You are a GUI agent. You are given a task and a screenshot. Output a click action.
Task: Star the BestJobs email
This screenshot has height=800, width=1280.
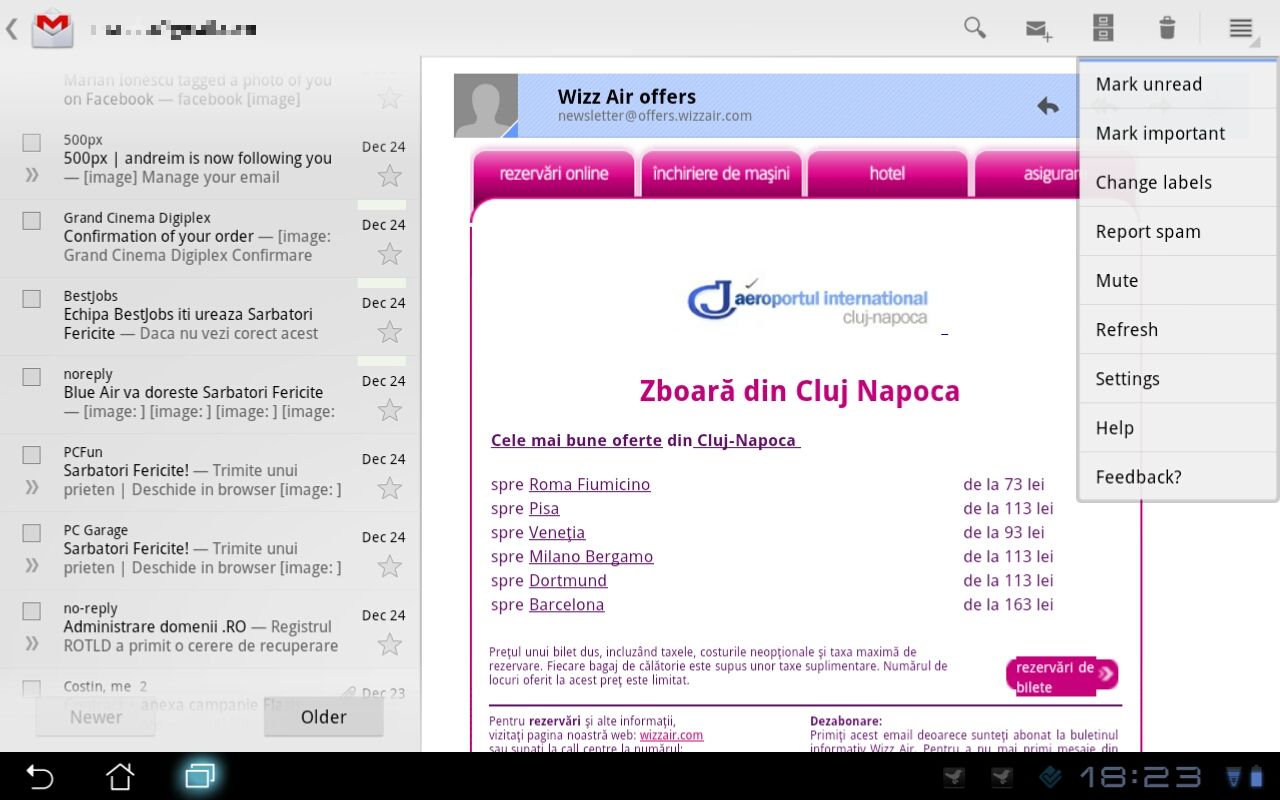coord(389,332)
